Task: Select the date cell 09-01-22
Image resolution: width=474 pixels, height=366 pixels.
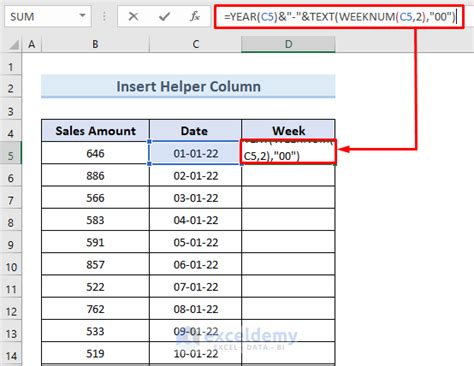Action: 196,331
